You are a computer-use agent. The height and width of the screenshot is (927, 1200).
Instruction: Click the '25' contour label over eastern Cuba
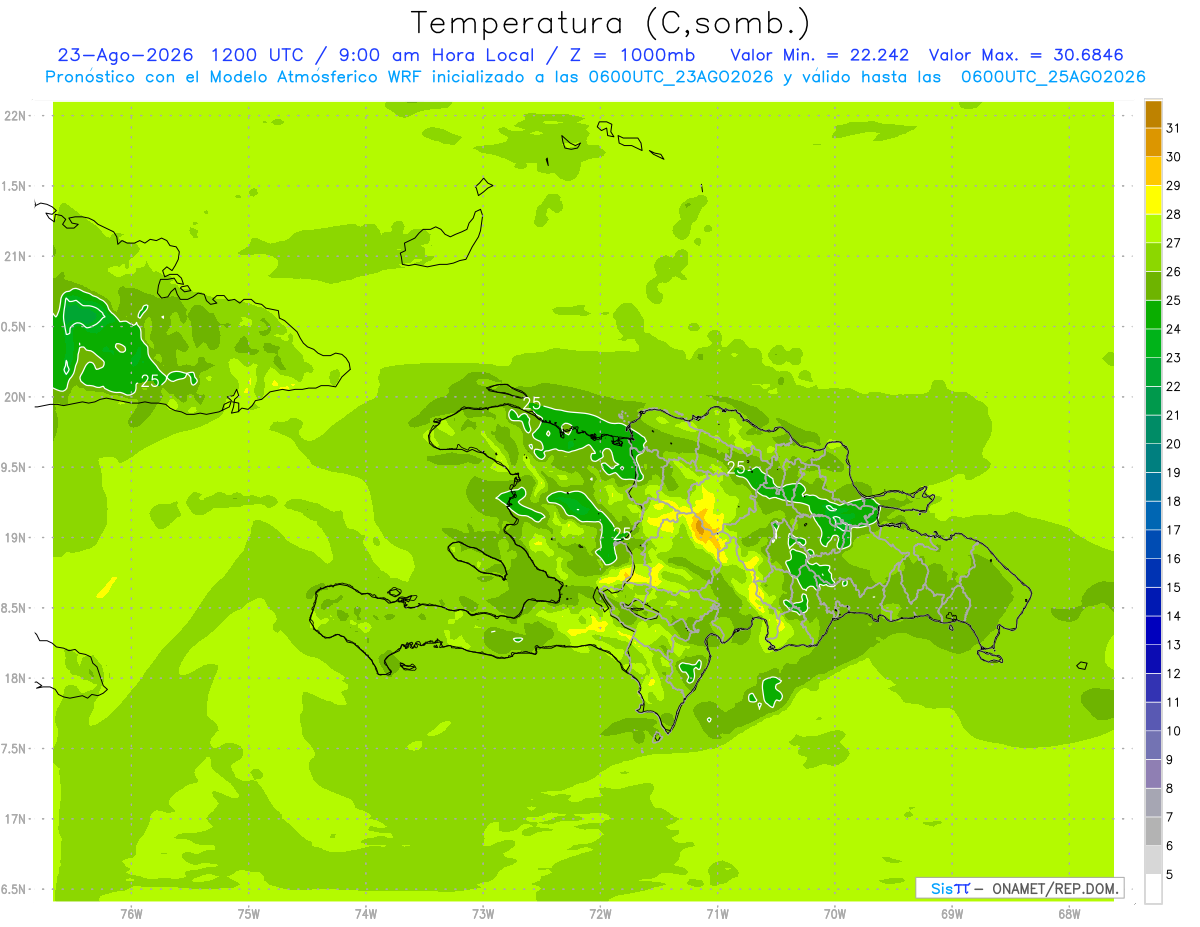pyautogui.click(x=150, y=381)
